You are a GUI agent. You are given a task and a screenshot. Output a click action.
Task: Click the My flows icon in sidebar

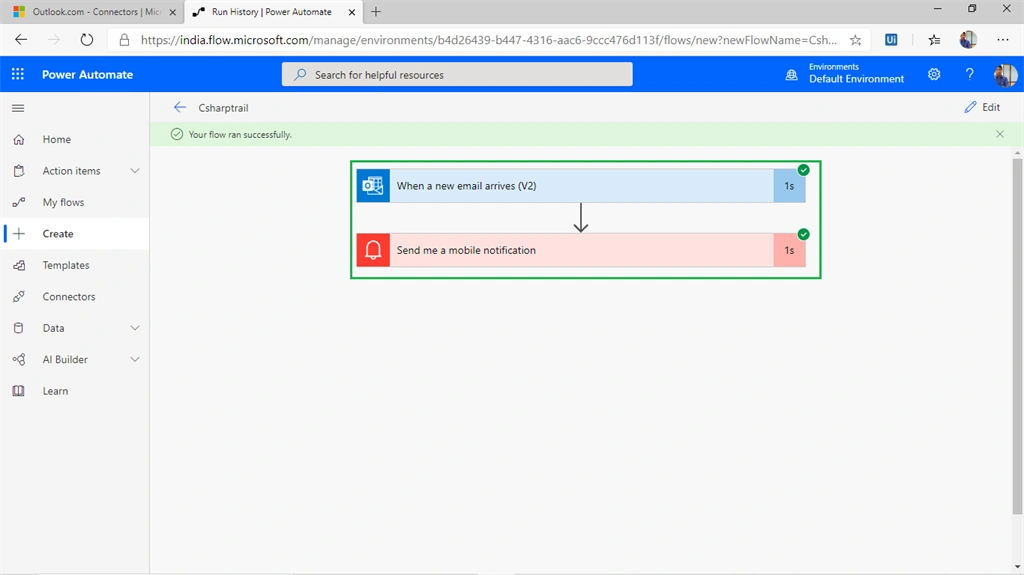point(19,202)
